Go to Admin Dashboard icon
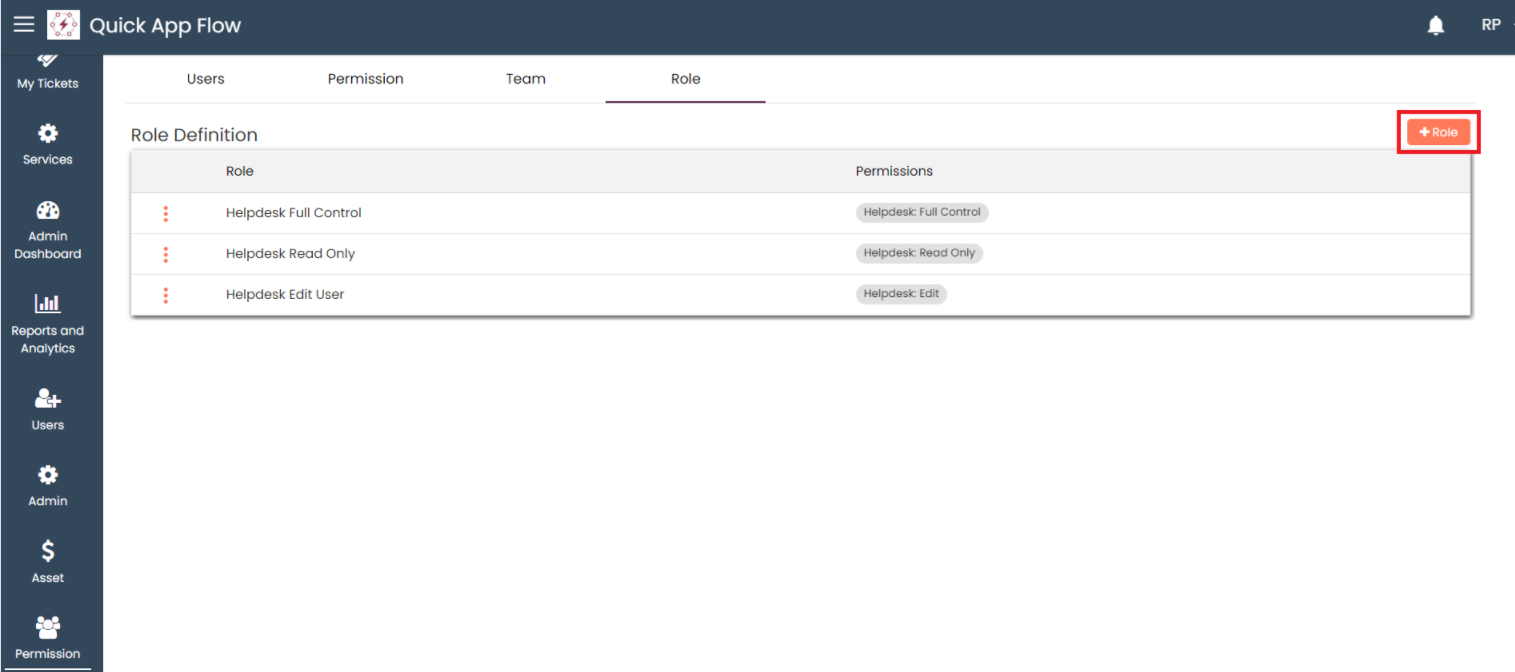This screenshot has width=1515, height=672. (x=47, y=211)
